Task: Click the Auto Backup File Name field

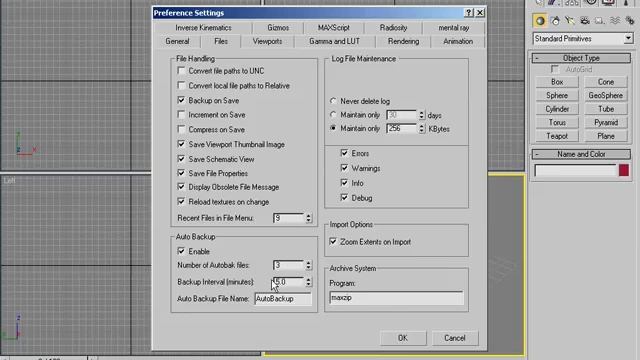Action: tap(283, 299)
